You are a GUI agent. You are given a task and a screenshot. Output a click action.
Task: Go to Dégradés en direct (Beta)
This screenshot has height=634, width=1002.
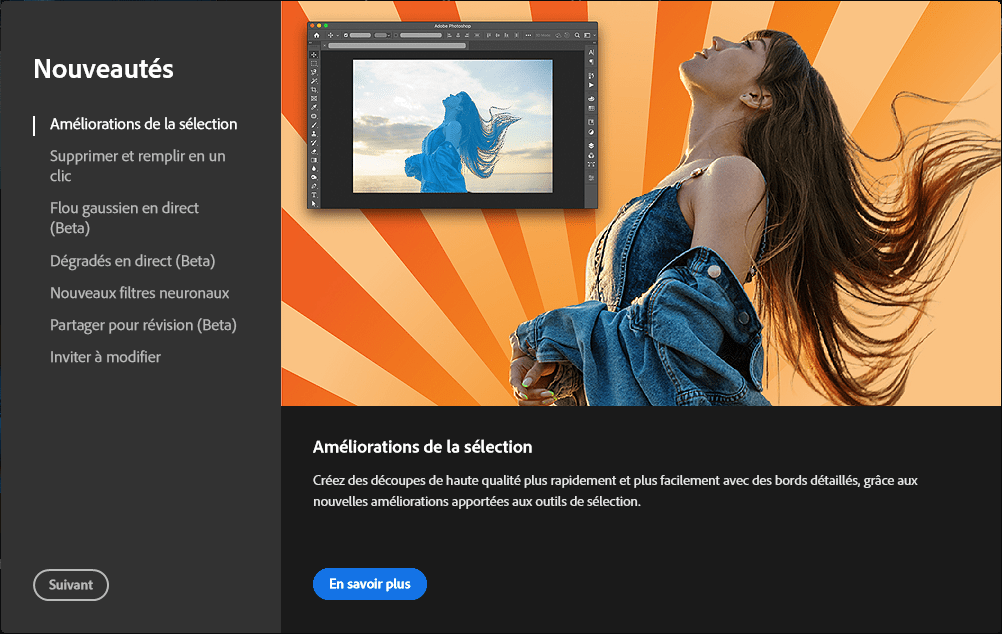132,261
